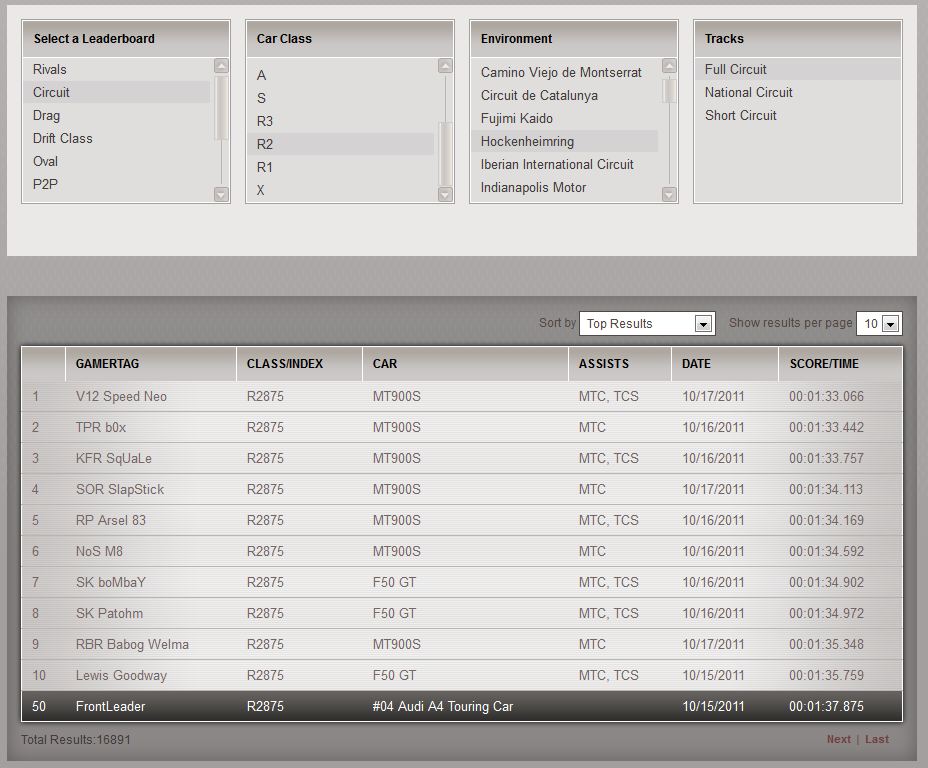928x768 pixels.
Task: Choose Drift Class leaderboard
Action: pos(62,138)
